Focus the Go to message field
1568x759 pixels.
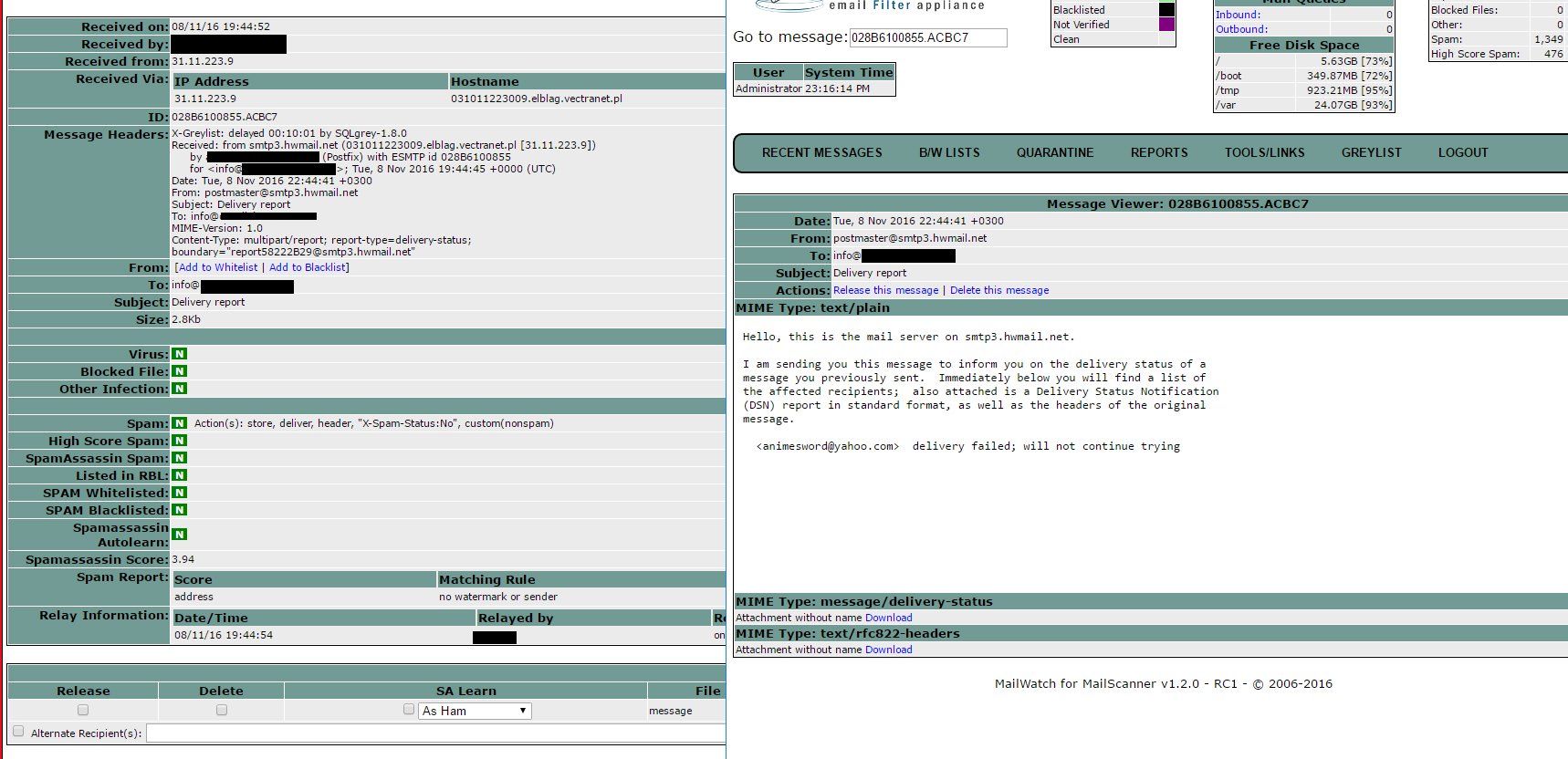[928, 37]
